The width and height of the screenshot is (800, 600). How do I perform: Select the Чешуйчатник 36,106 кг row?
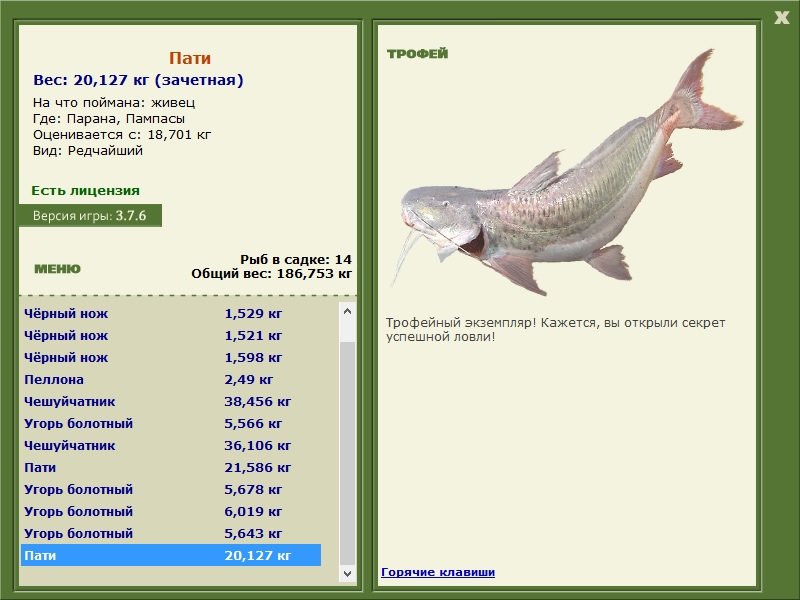pos(171,445)
